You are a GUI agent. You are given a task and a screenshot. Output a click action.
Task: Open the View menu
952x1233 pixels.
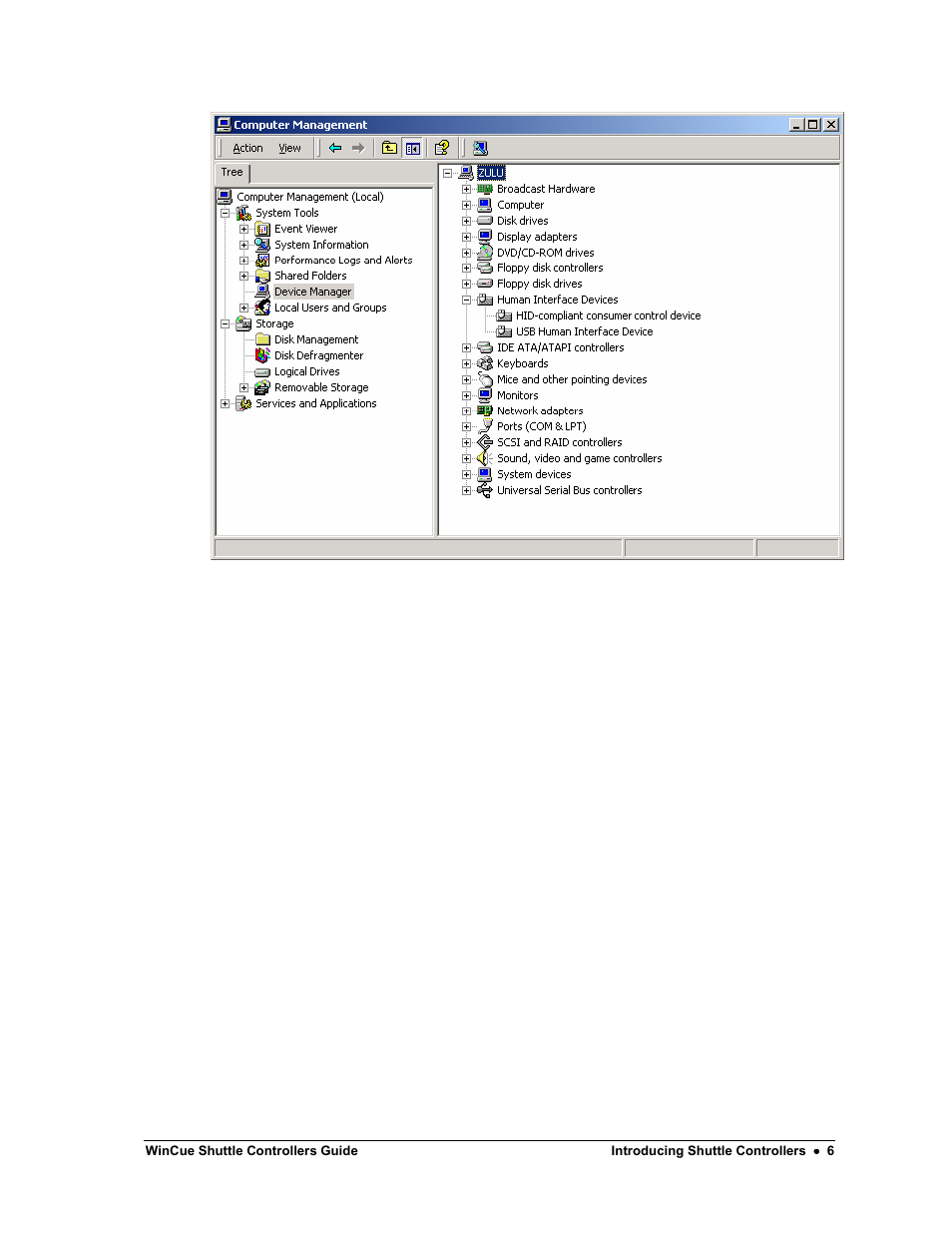coord(289,148)
